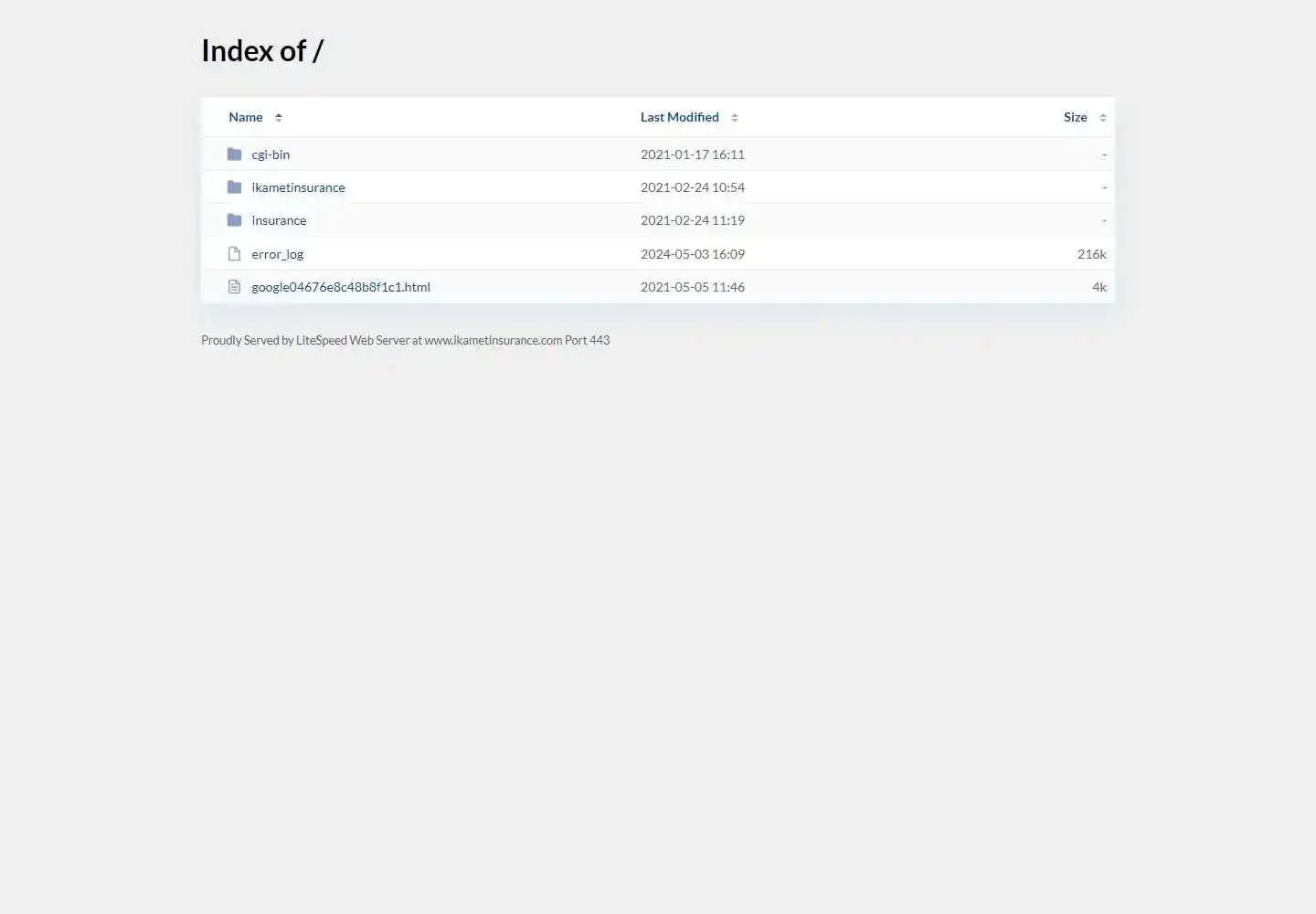The height and width of the screenshot is (914, 1316).
Task: Click the google04676e8c48b8f1c1.html document icon
Action: pos(234,287)
